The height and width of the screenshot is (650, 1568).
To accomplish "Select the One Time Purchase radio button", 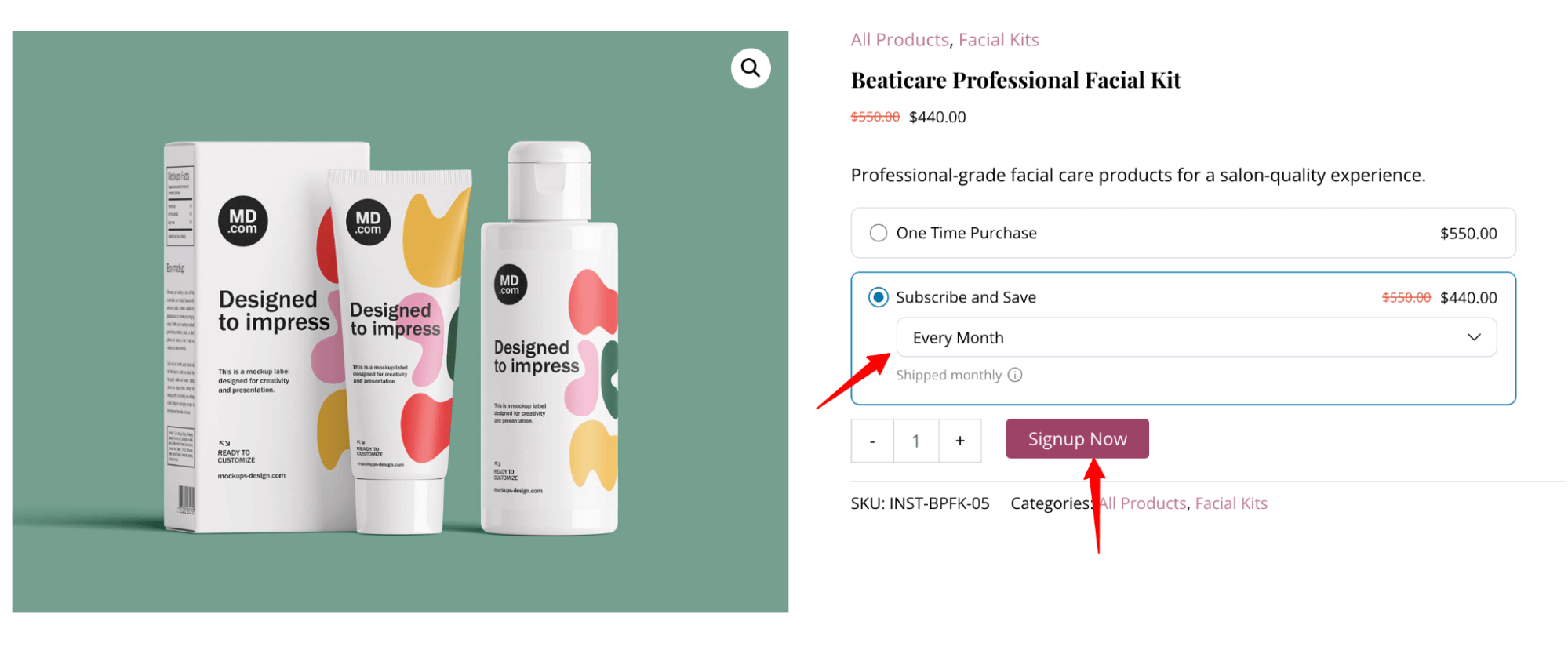I will 879,233.
